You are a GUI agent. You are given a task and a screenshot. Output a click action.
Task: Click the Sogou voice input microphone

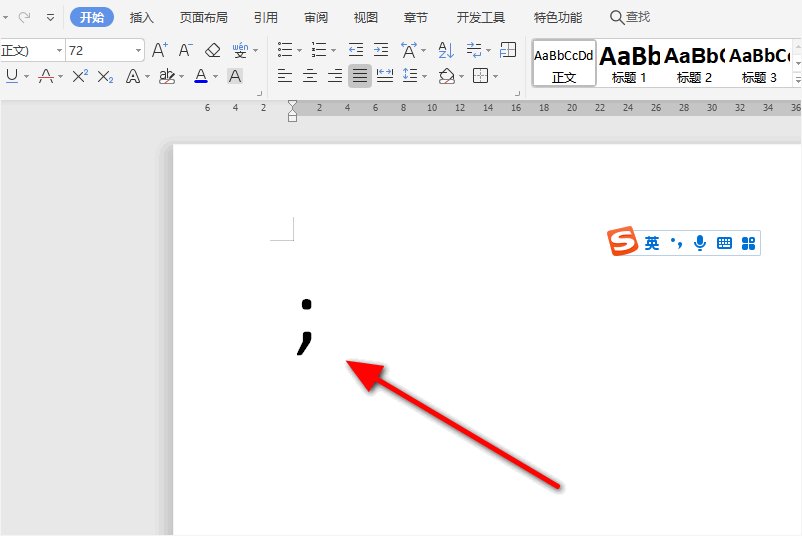coord(701,243)
